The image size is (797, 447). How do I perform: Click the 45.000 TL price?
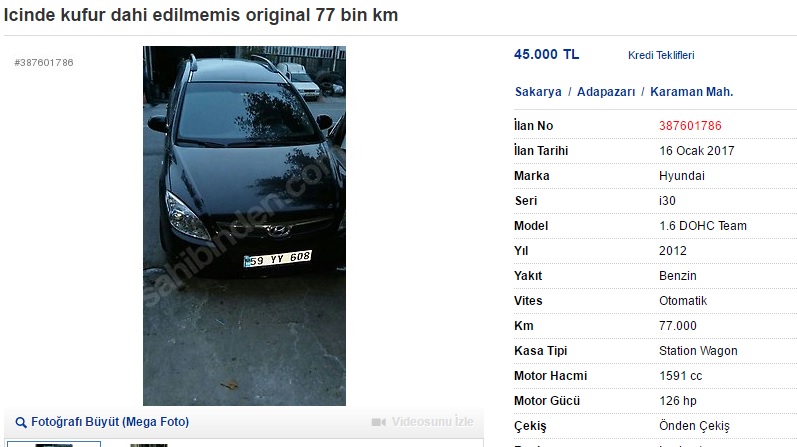[x=546, y=54]
